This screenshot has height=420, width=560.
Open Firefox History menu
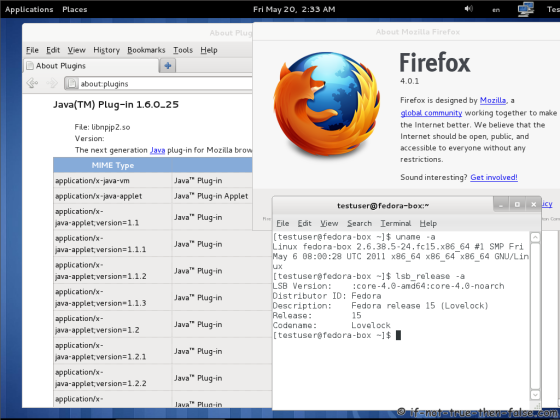click(x=106, y=50)
